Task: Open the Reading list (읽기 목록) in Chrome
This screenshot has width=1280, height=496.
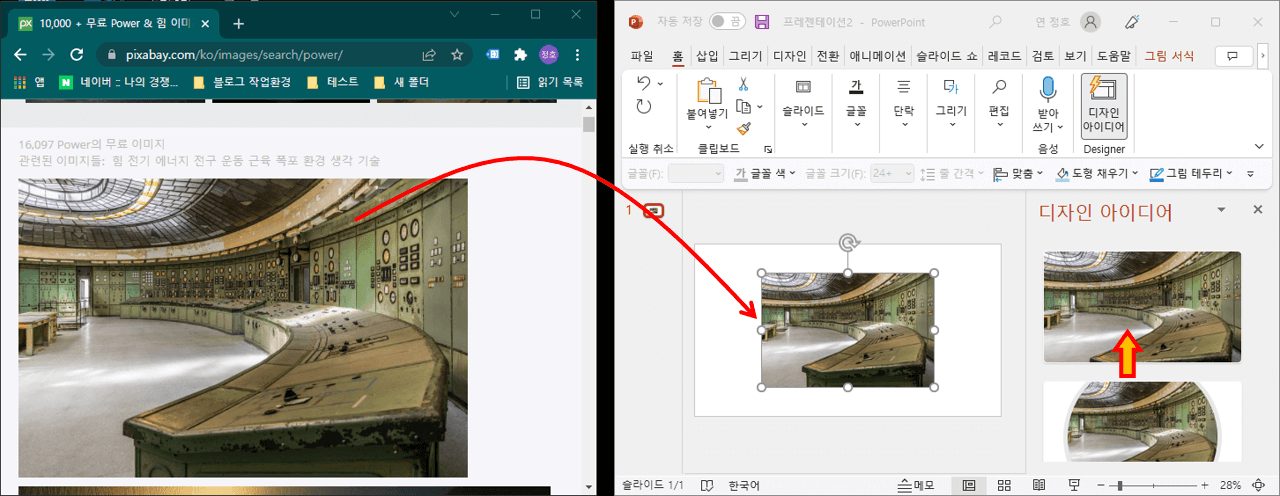Action: pyautogui.click(x=550, y=82)
